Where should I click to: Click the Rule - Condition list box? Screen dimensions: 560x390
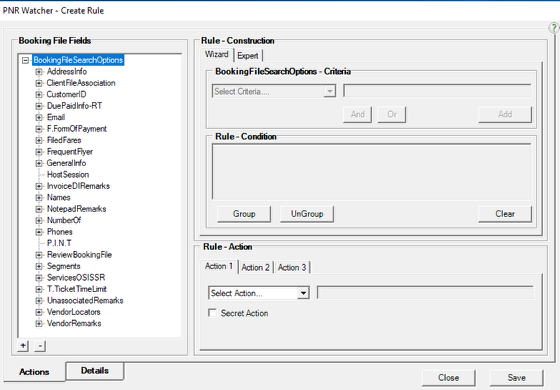371,171
